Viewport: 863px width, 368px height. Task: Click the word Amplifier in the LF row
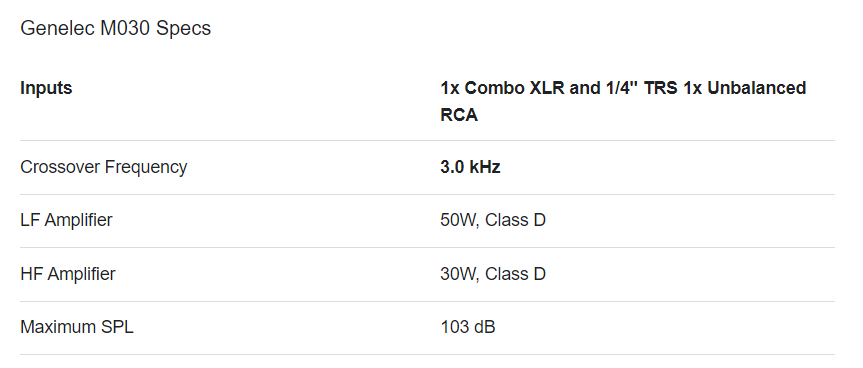point(78,220)
